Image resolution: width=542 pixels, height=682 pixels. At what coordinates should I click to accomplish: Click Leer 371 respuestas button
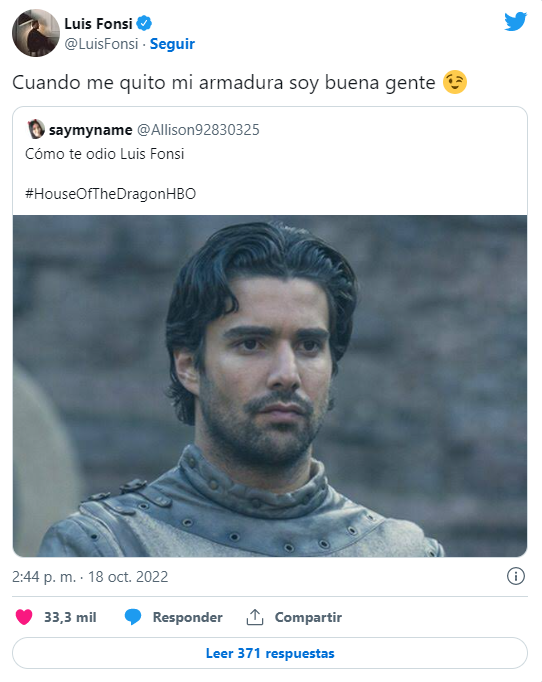coord(270,653)
